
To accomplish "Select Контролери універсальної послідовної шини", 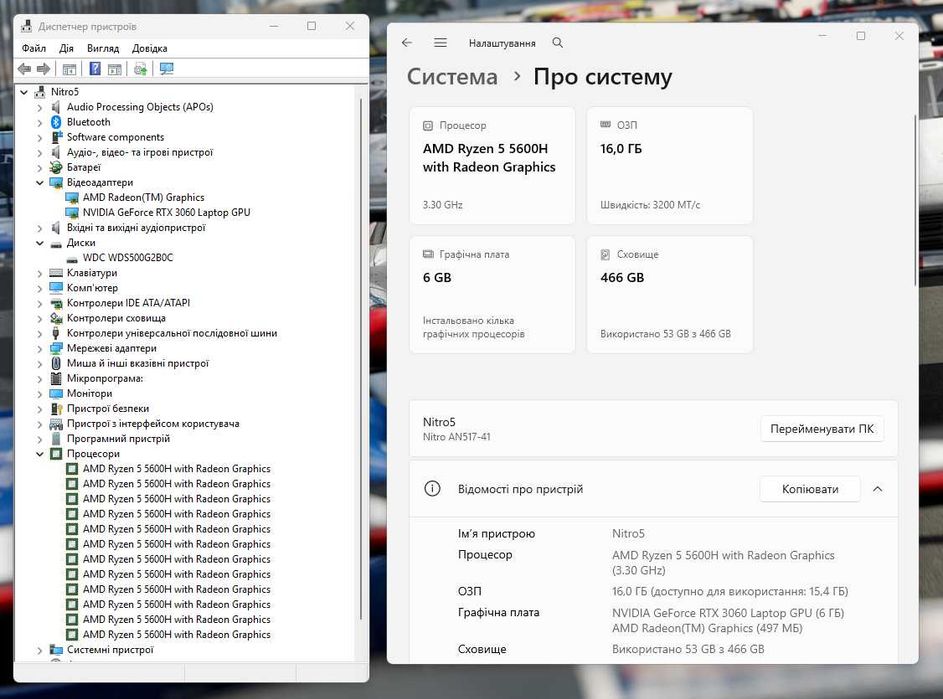I will pos(172,333).
